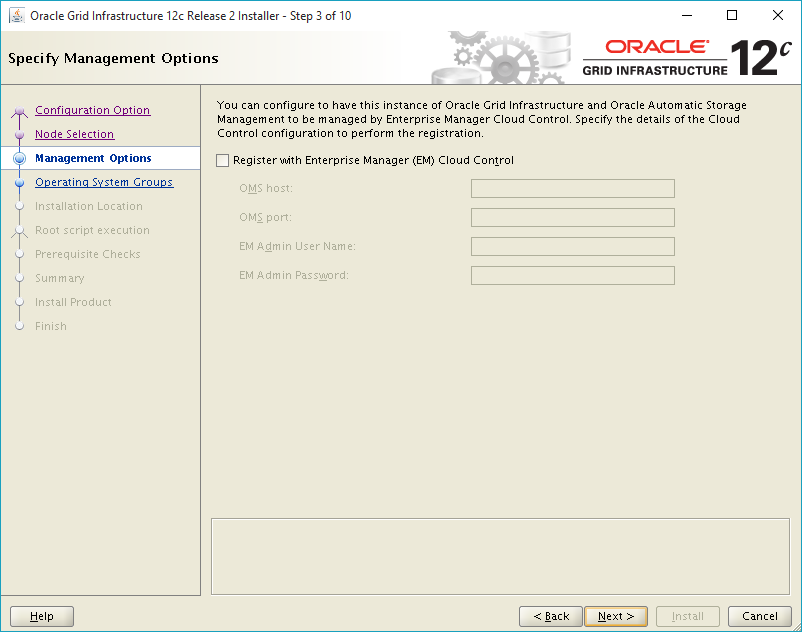Click Install Product step text
The width and height of the screenshot is (802, 632).
tap(73, 302)
